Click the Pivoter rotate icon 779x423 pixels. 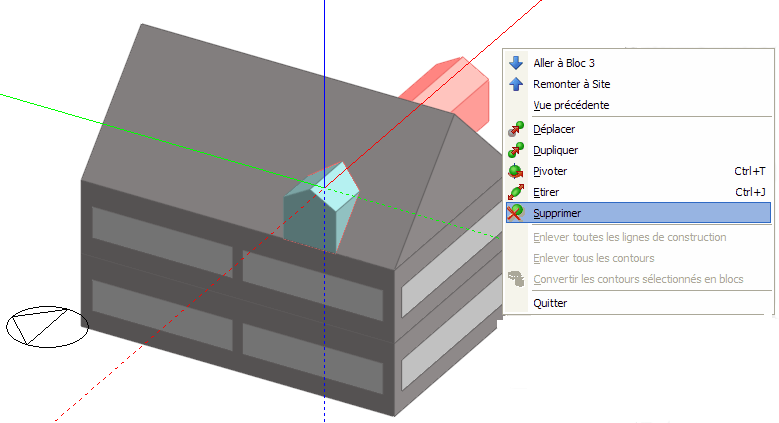tap(516, 171)
